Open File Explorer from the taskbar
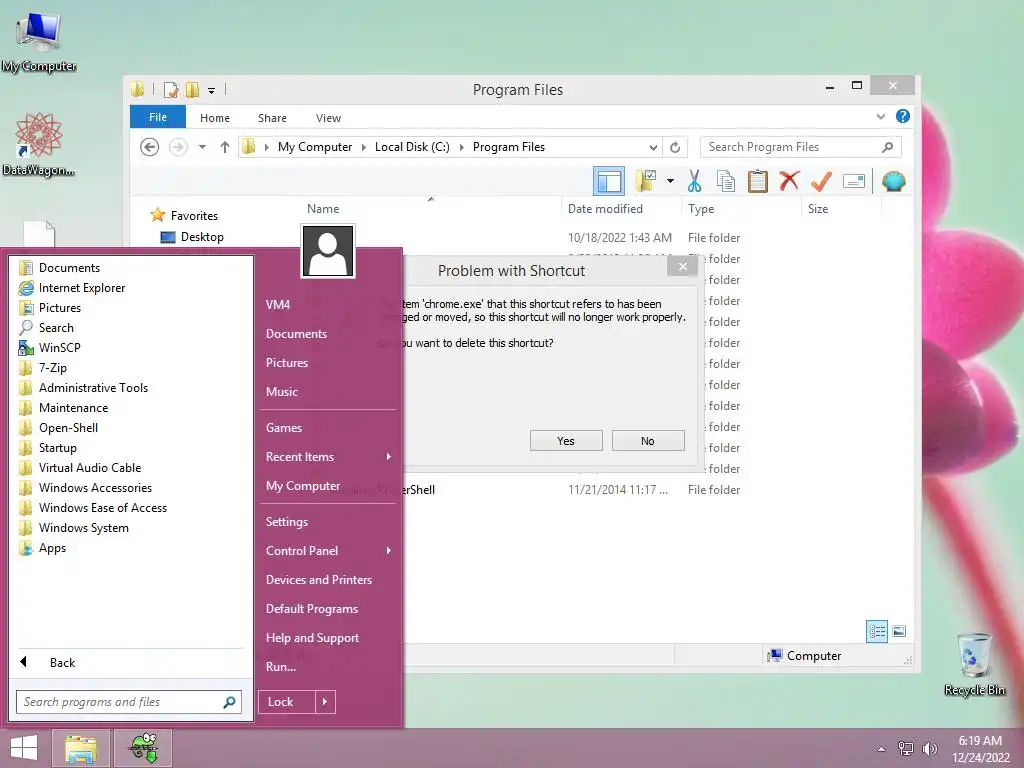Image resolution: width=1024 pixels, height=768 pixels. (81, 748)
